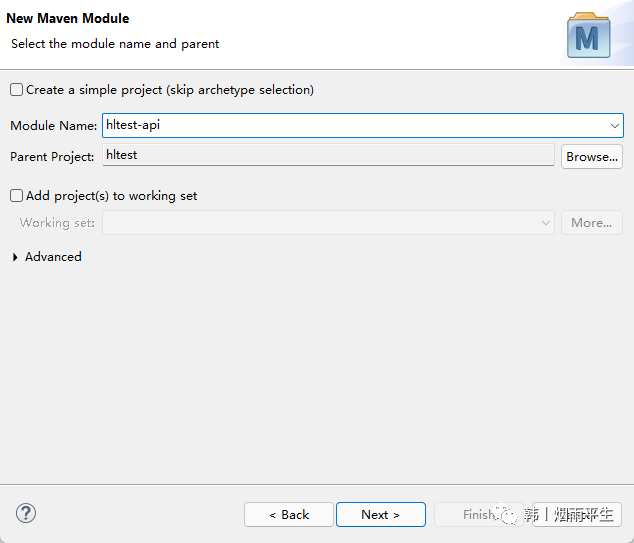Click the WeChat watermark logo icon
This screenshot has height=543, width=634.
pos(505,515)
